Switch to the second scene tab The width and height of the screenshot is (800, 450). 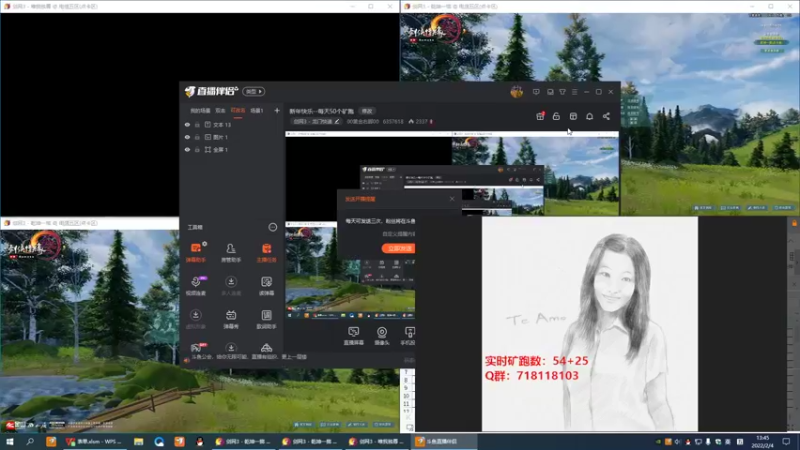[x=220, y=110]
